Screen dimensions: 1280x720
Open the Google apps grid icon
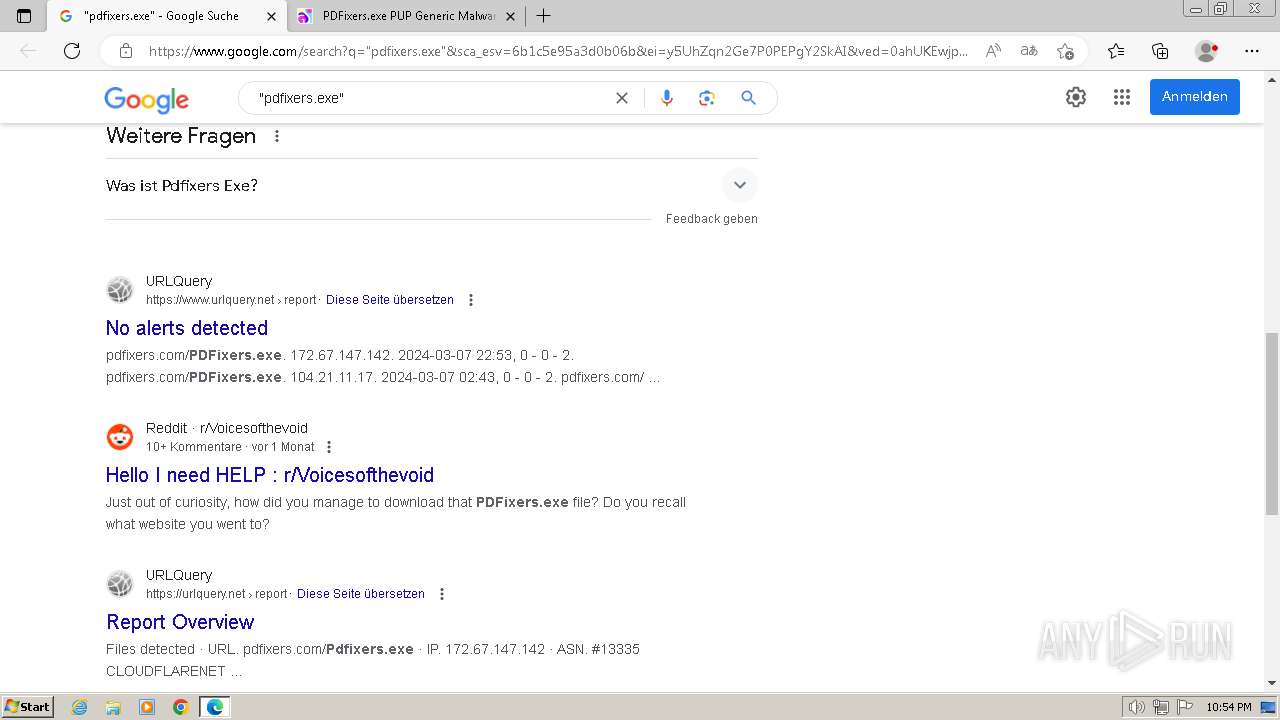[x=1122, y=97]
